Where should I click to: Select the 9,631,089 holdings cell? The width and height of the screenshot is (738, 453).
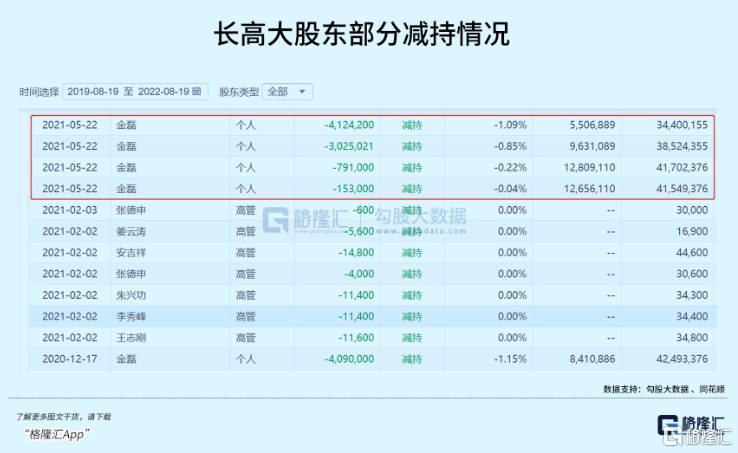tap(593, 146)
